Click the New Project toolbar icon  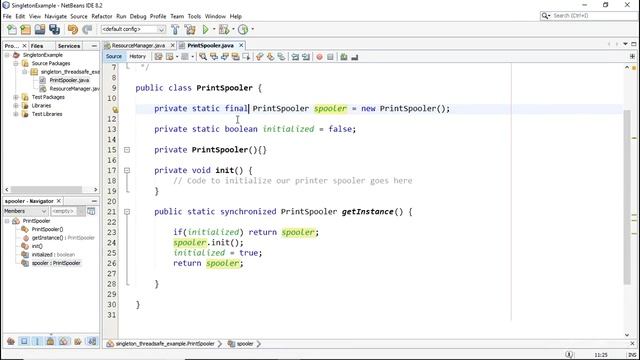click(x=25, y=29)
